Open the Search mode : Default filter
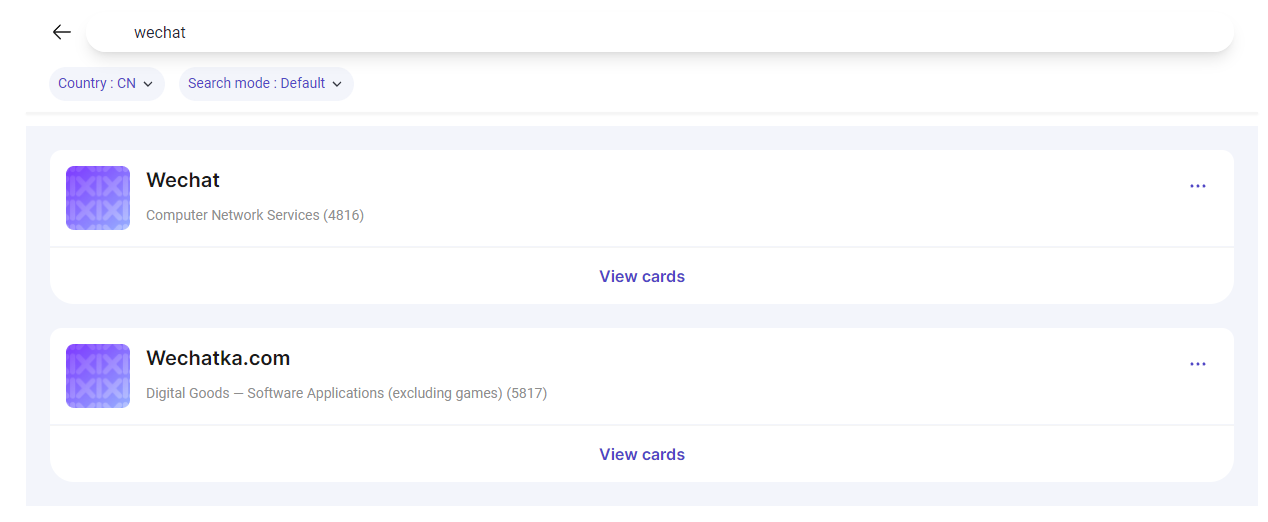Image resolution: width=1268 pixels, height=522 pixels. point(265,84)
